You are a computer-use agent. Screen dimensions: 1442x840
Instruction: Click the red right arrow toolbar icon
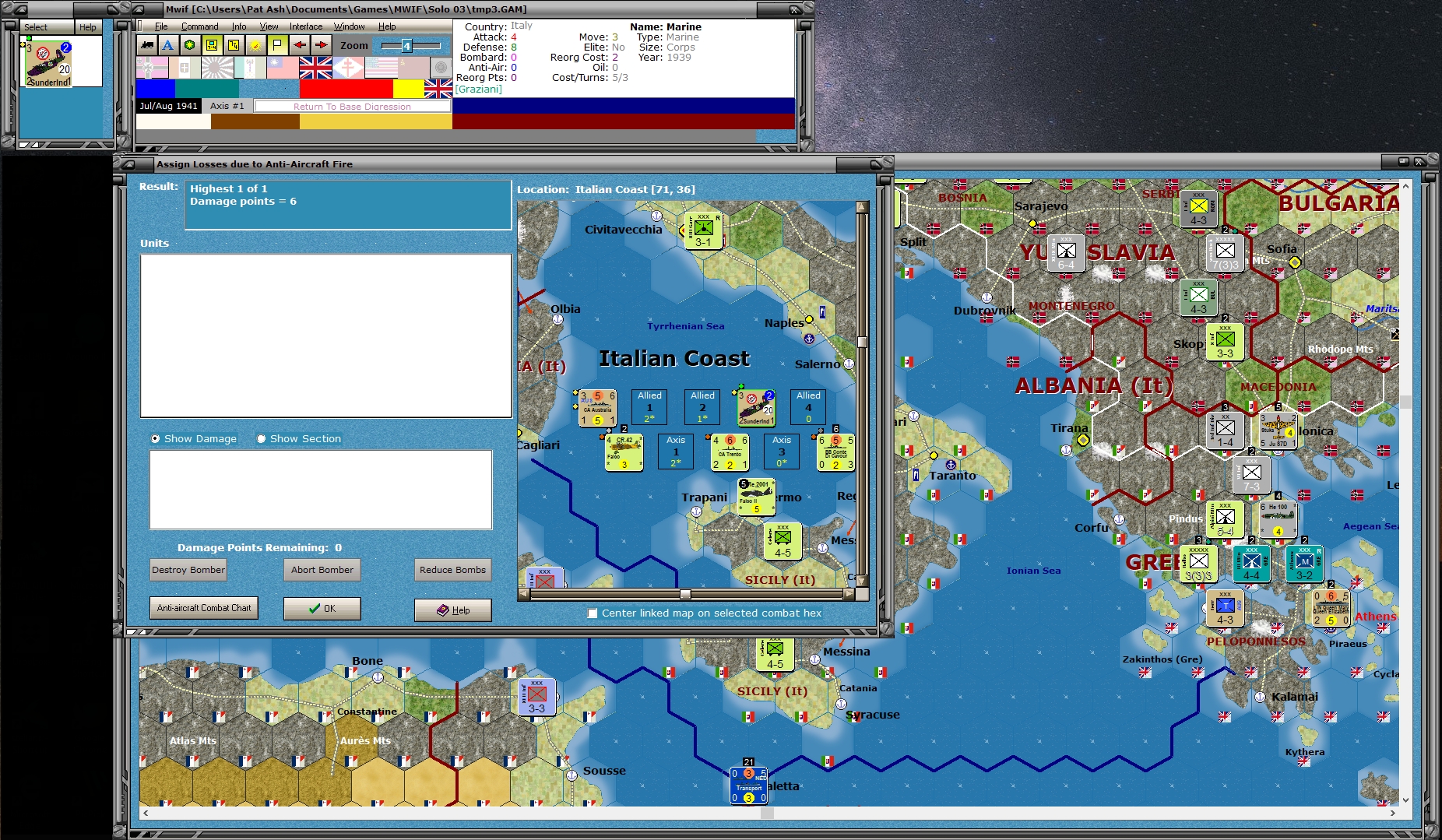pos(319,45)
